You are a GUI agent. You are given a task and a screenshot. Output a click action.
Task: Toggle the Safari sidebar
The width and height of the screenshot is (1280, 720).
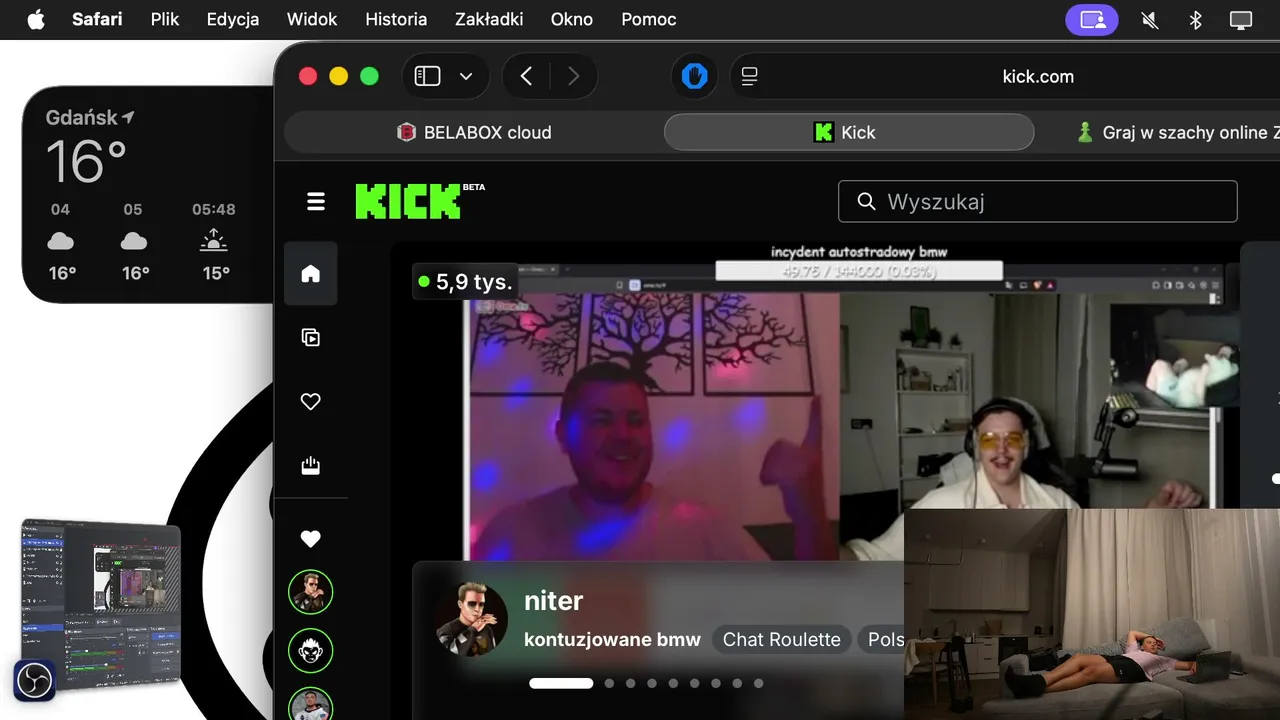[x=428, y=76]
